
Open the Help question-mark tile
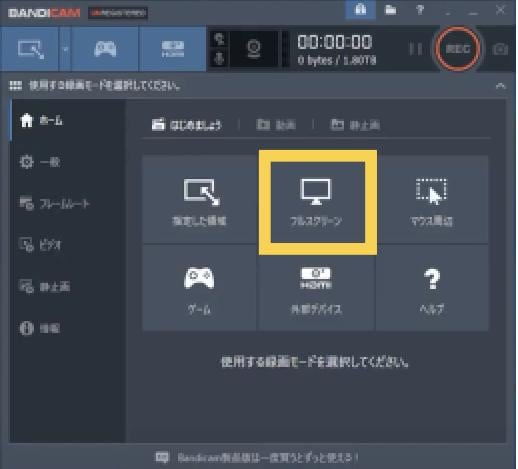pyautogui.click(x=432, y=288)
